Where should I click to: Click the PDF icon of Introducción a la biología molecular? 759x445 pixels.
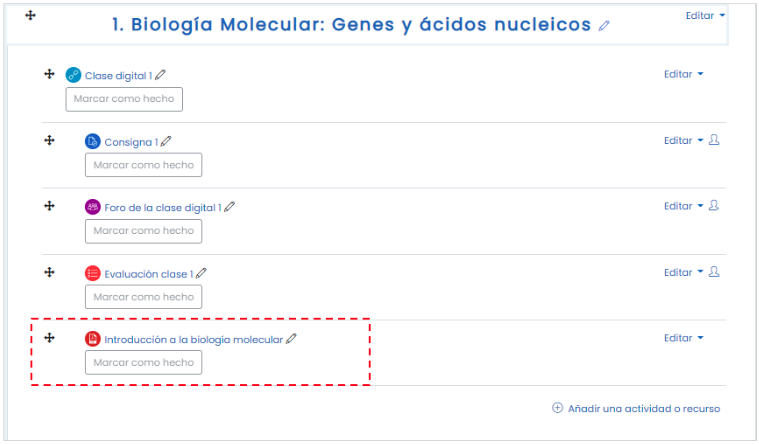[x=92, y=339]
